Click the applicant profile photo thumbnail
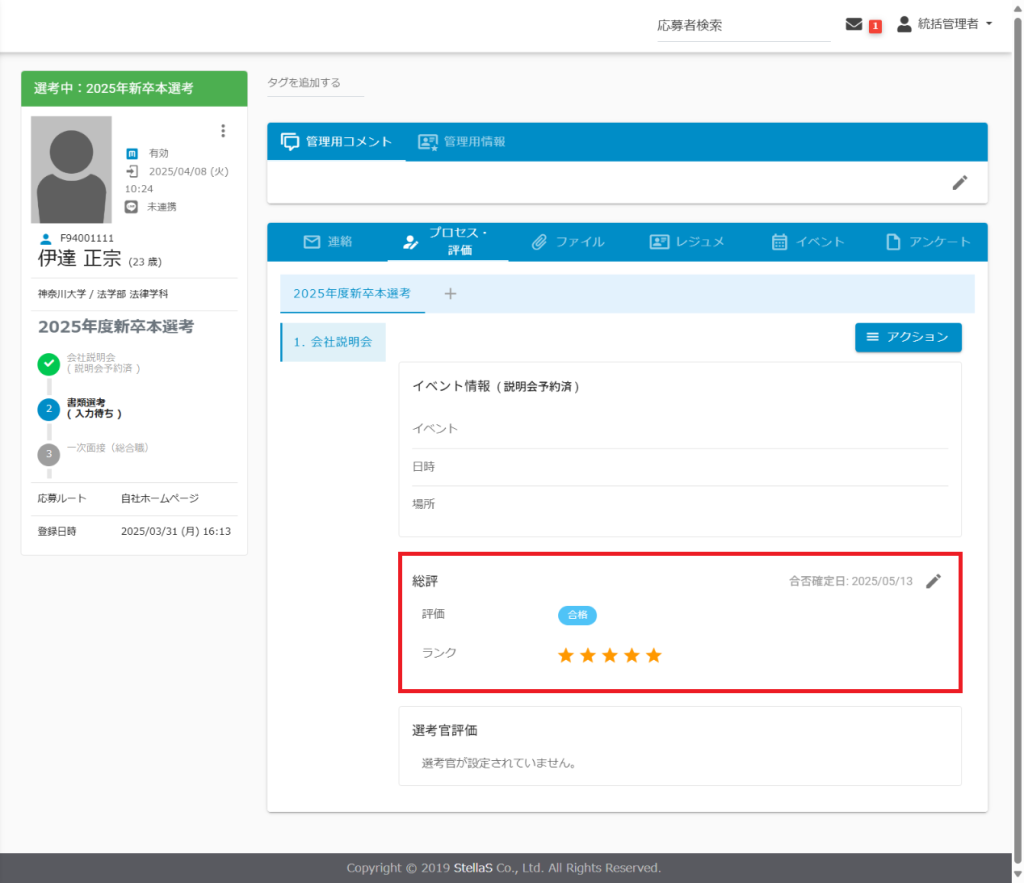 click(71, 169)
